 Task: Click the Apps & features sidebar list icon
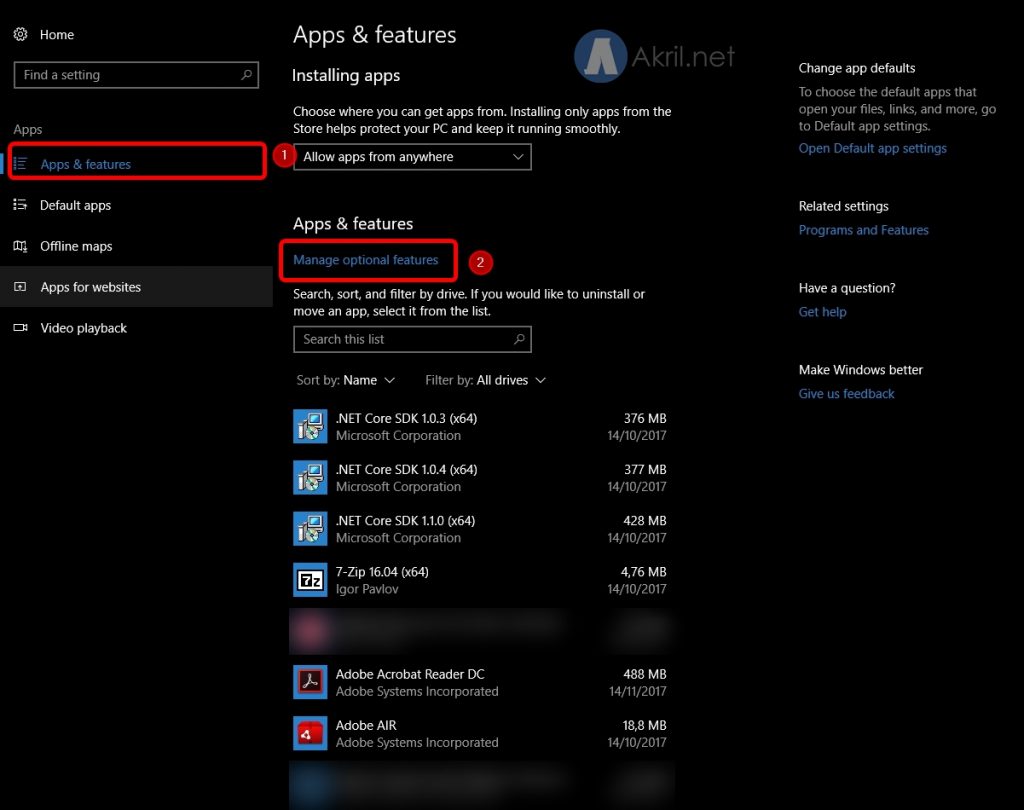pos(20,163)
